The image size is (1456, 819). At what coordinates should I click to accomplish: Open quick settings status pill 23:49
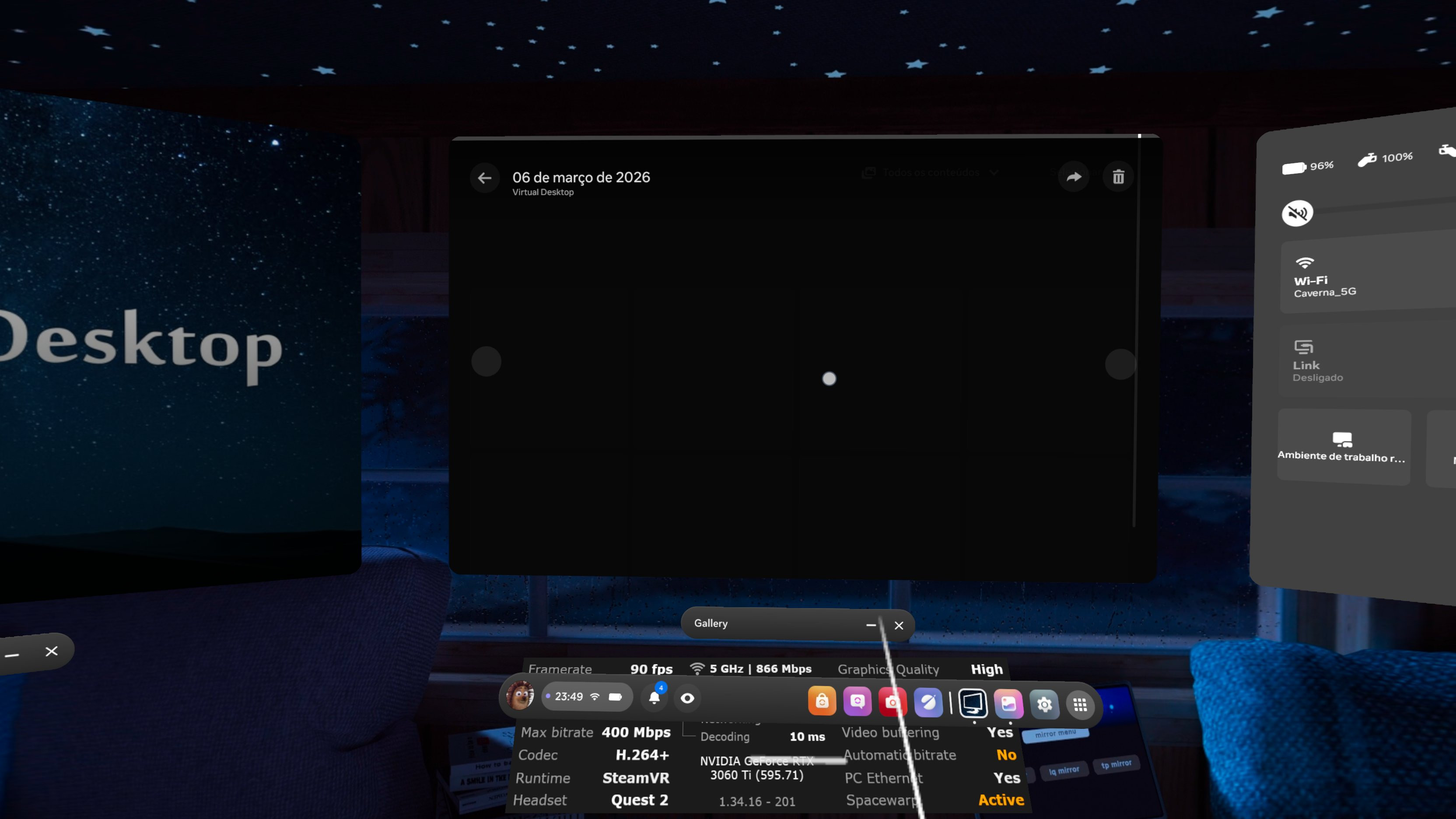pyautogui.click(x=587, y=697)
